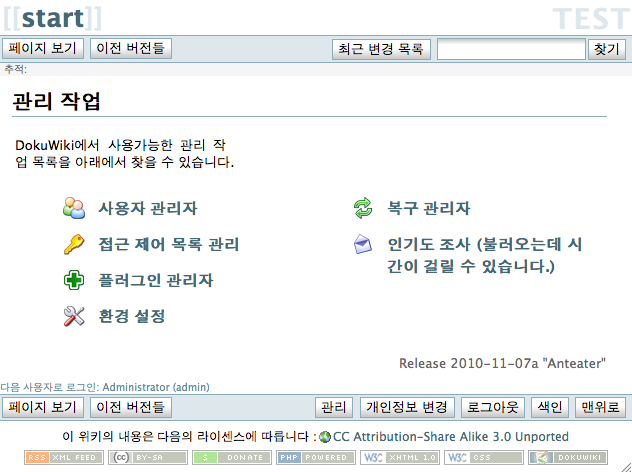This screenshot has height=472, width=632.
Task: Click the yellow key ACL icon
Action: coord(74,244)
